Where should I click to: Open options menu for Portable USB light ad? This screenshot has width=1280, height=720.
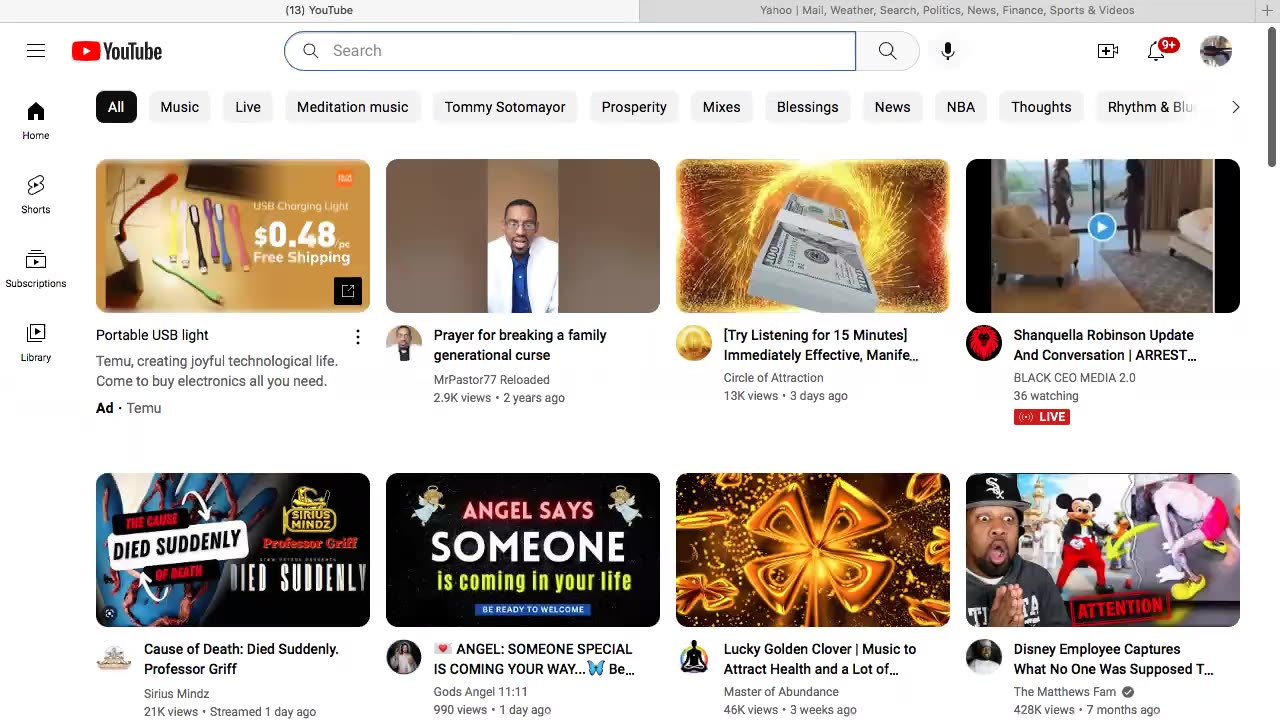[x=358, y=337]
